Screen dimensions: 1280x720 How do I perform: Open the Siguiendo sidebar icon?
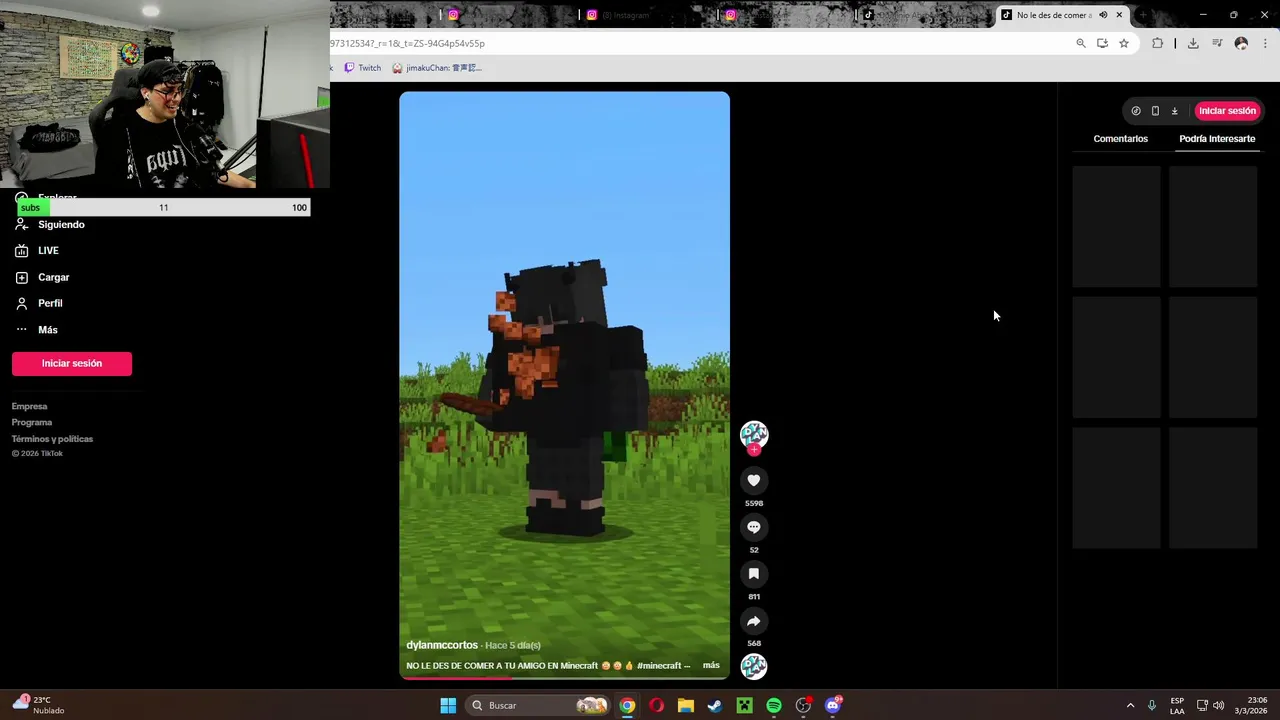(x=21, y=225)
